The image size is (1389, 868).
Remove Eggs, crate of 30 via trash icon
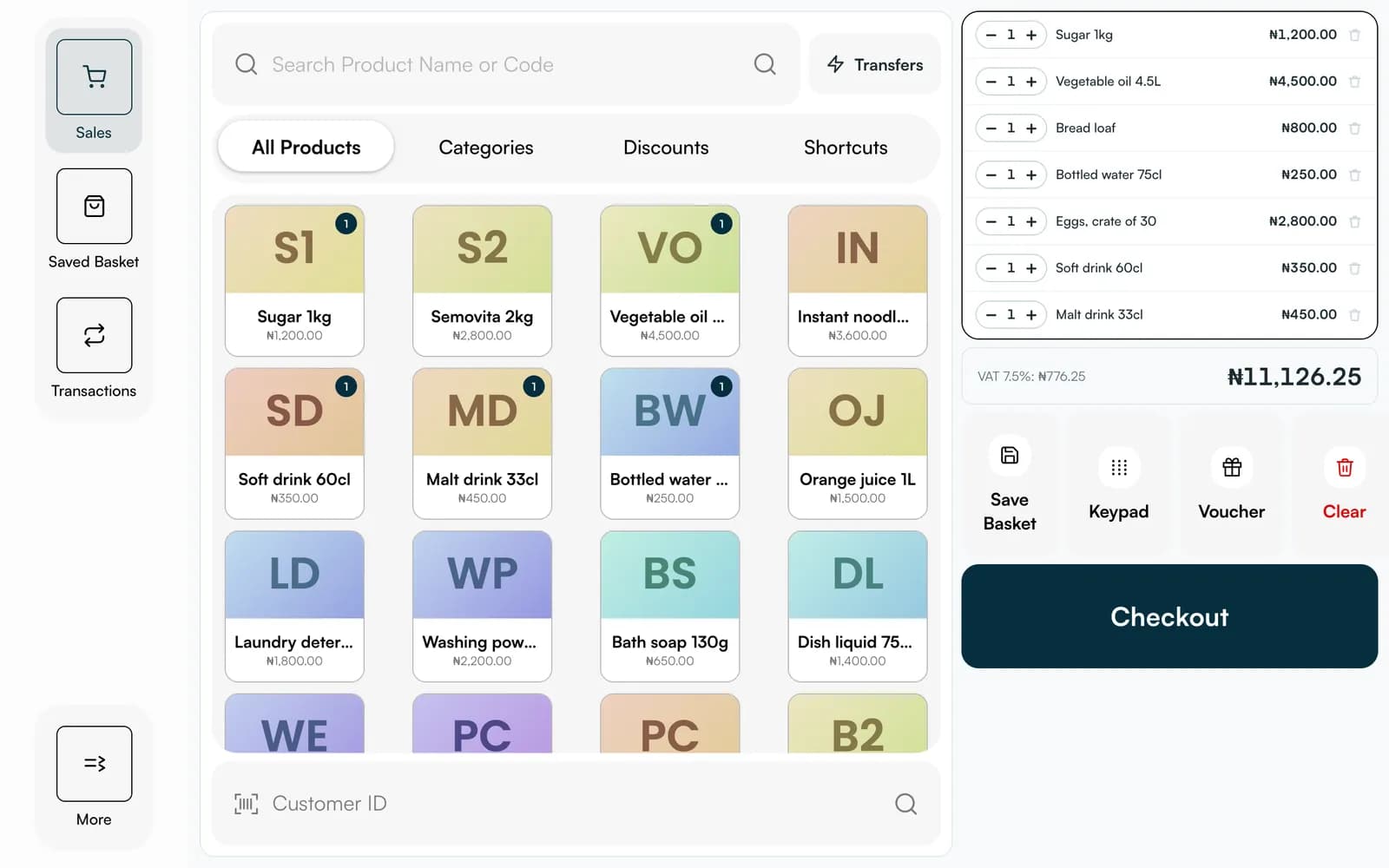coord(1354,221)
